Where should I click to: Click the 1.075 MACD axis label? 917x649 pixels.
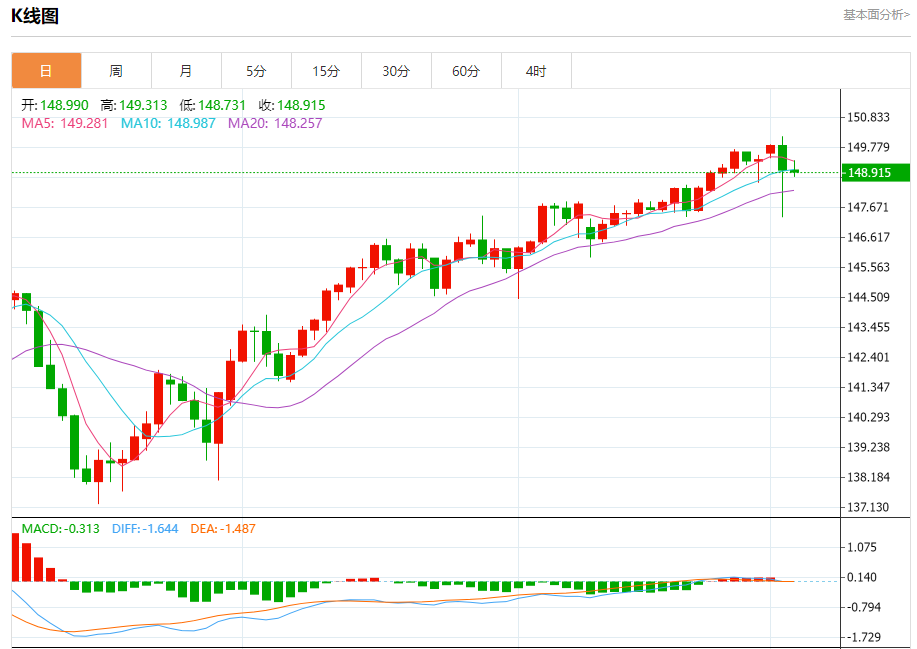(x=862, y=547)
